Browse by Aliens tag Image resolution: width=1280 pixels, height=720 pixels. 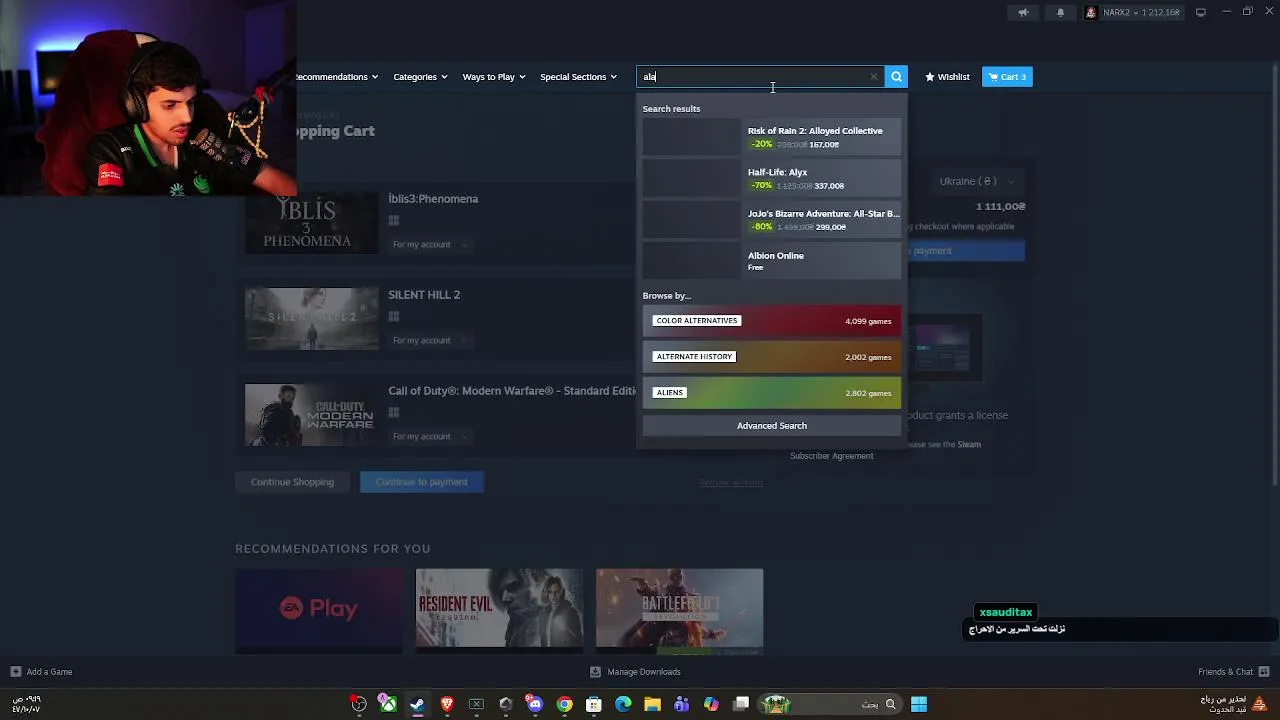point(771,393)
